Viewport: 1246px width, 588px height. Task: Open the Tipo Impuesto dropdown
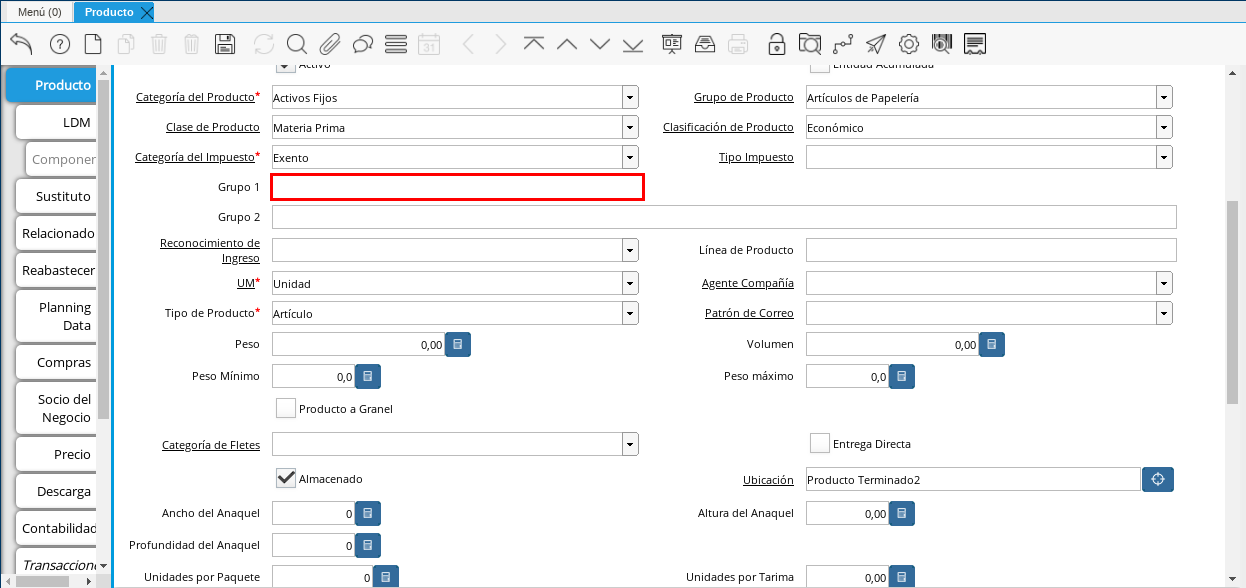[1164, 157]
